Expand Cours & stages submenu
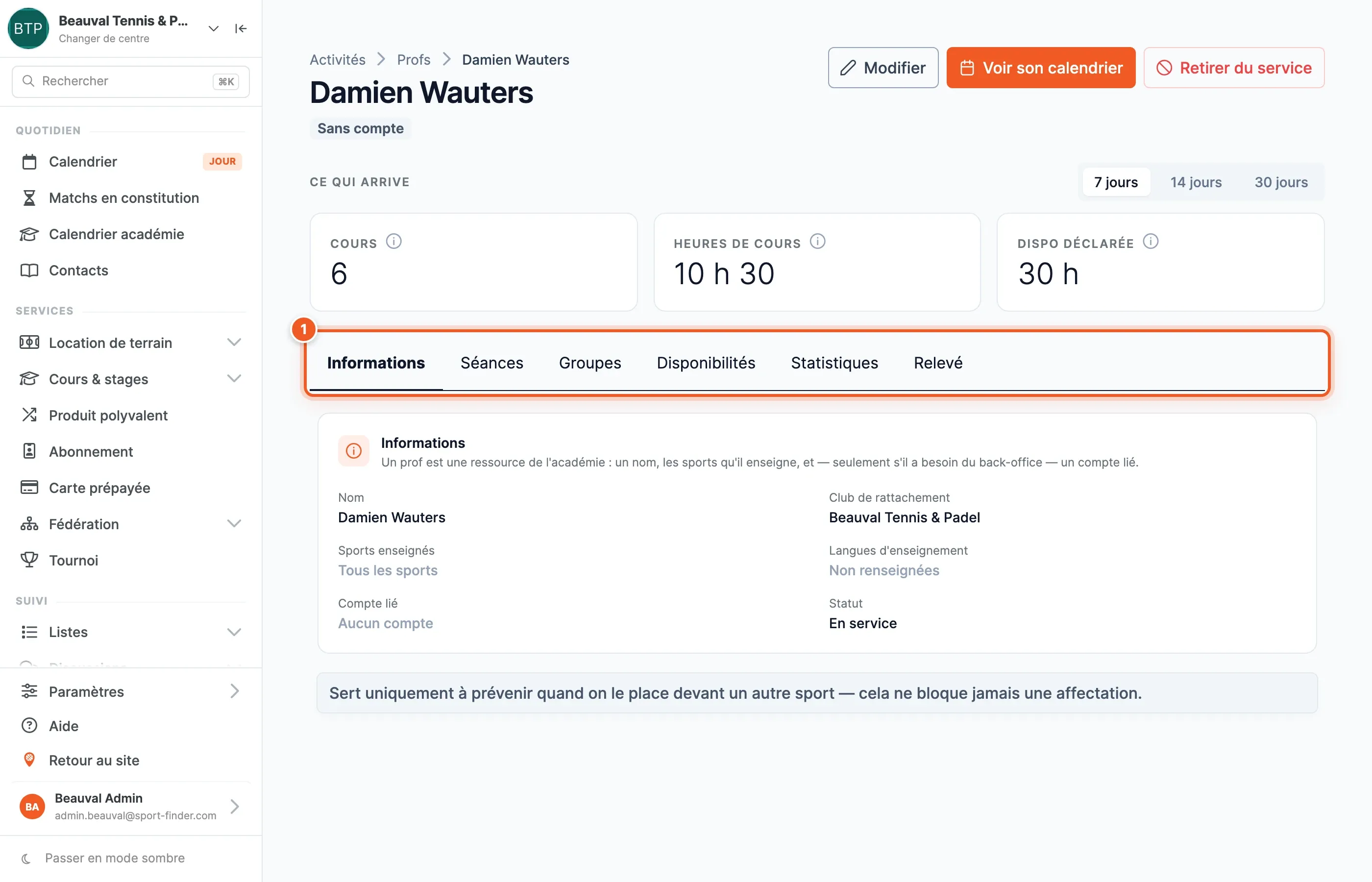Image resolution: width=1372 pixels, height=882 pixels. click(x=234, y=379)
